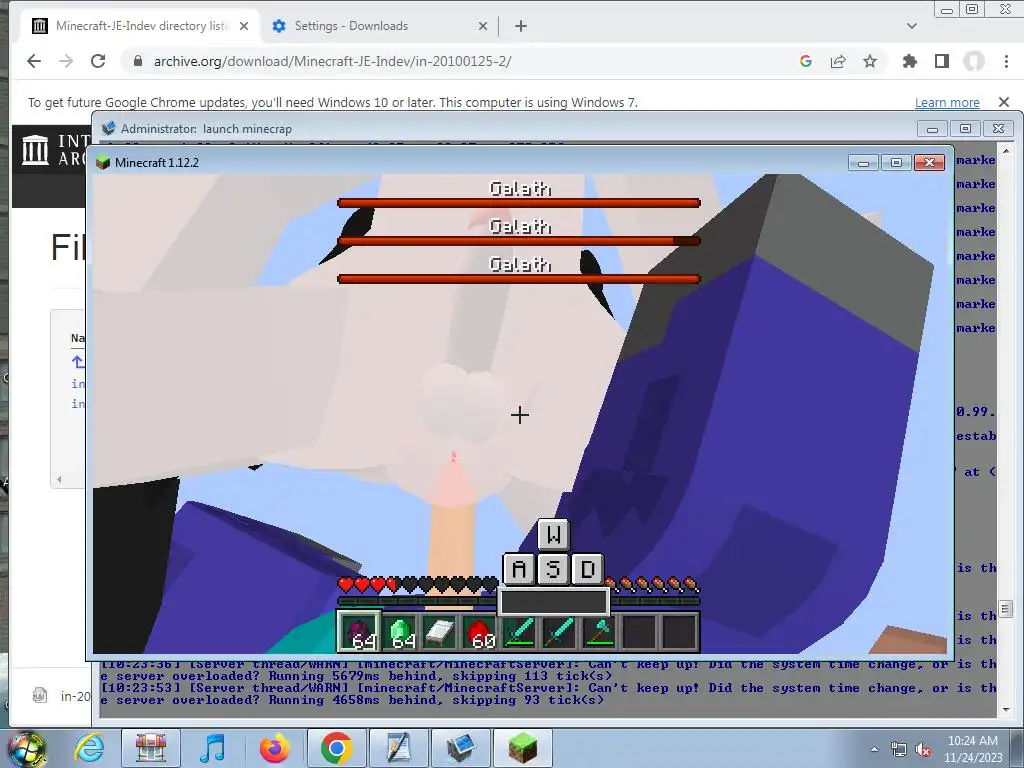
Task: Go forward in Chrome
Action: pyautogui.click(x=66, y=61)
